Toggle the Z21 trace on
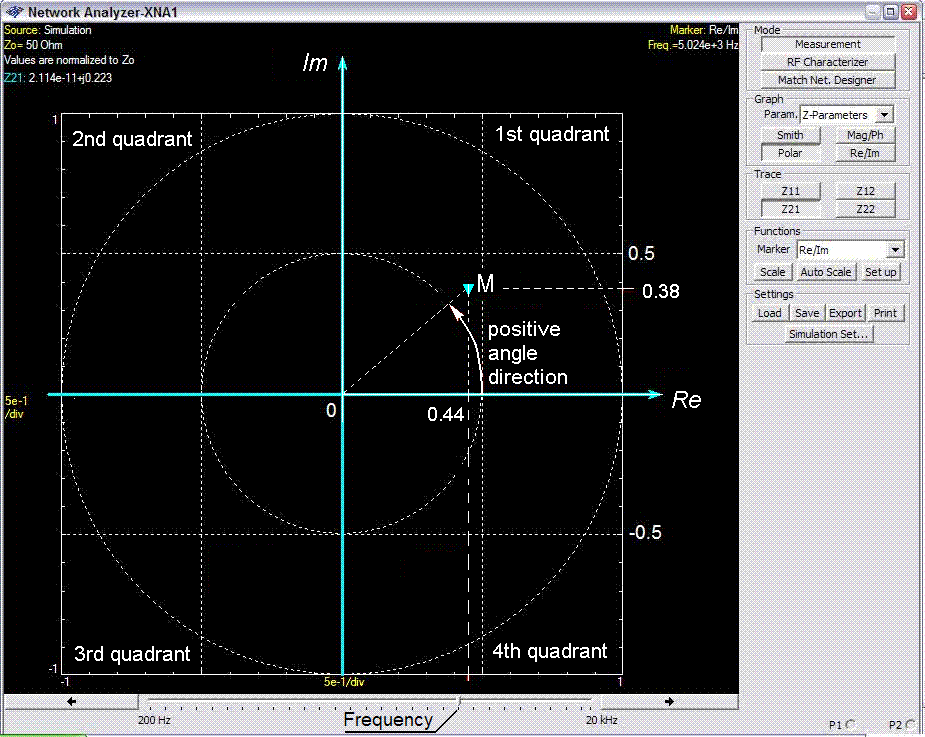 tap(790, 209)
